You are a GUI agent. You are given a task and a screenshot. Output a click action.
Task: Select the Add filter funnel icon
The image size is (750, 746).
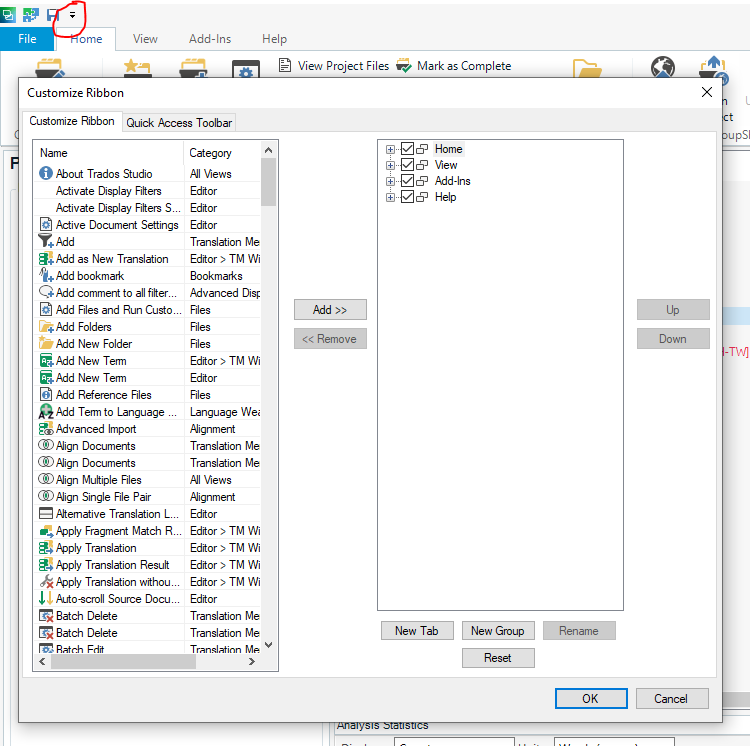click(46, 241)
